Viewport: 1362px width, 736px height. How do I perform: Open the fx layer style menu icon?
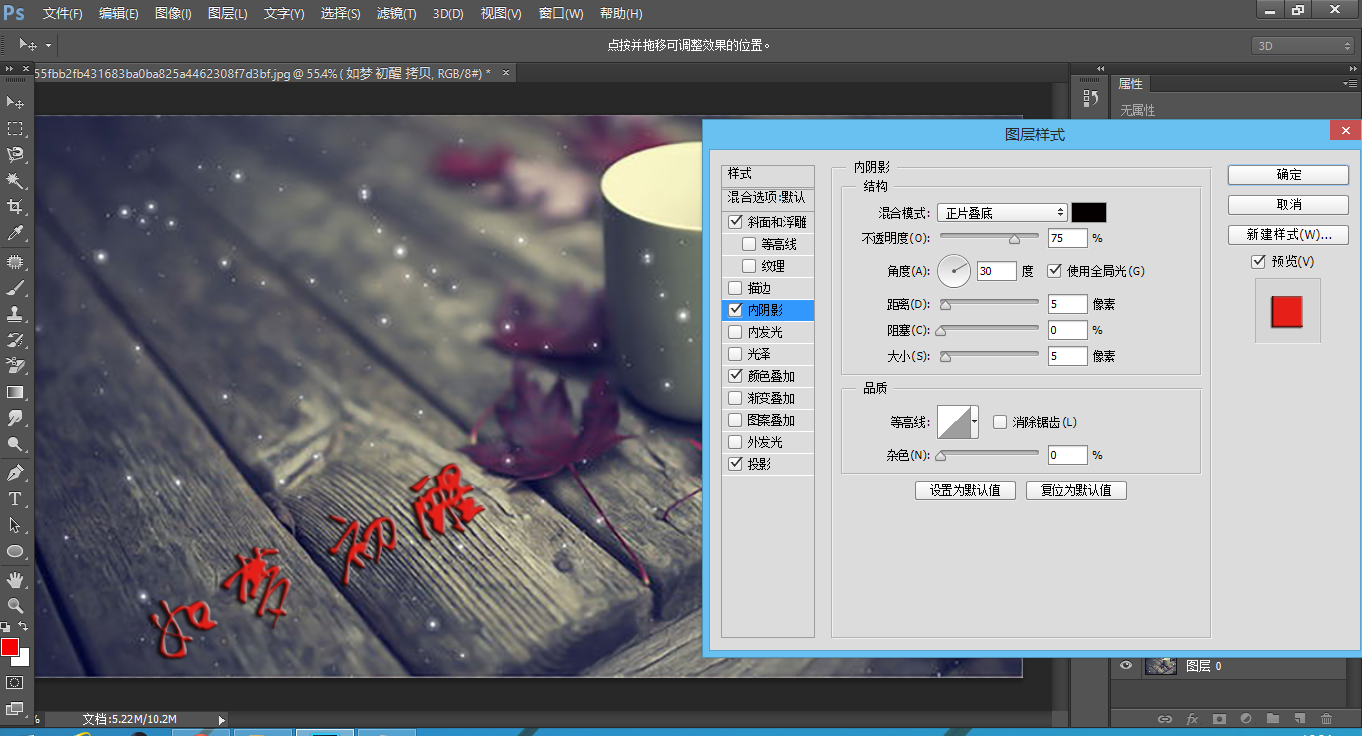coord(1192,718)
